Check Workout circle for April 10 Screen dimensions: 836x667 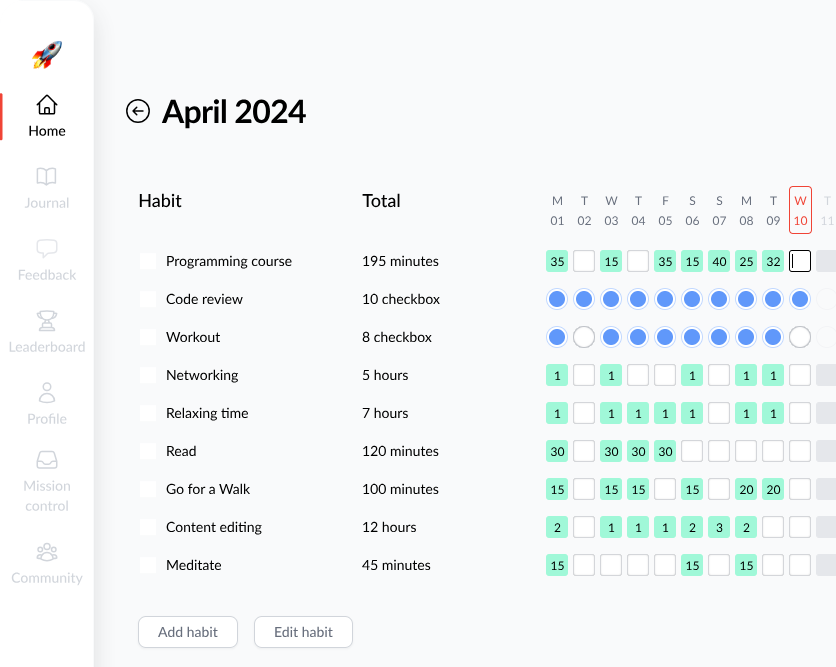point(800,337)
